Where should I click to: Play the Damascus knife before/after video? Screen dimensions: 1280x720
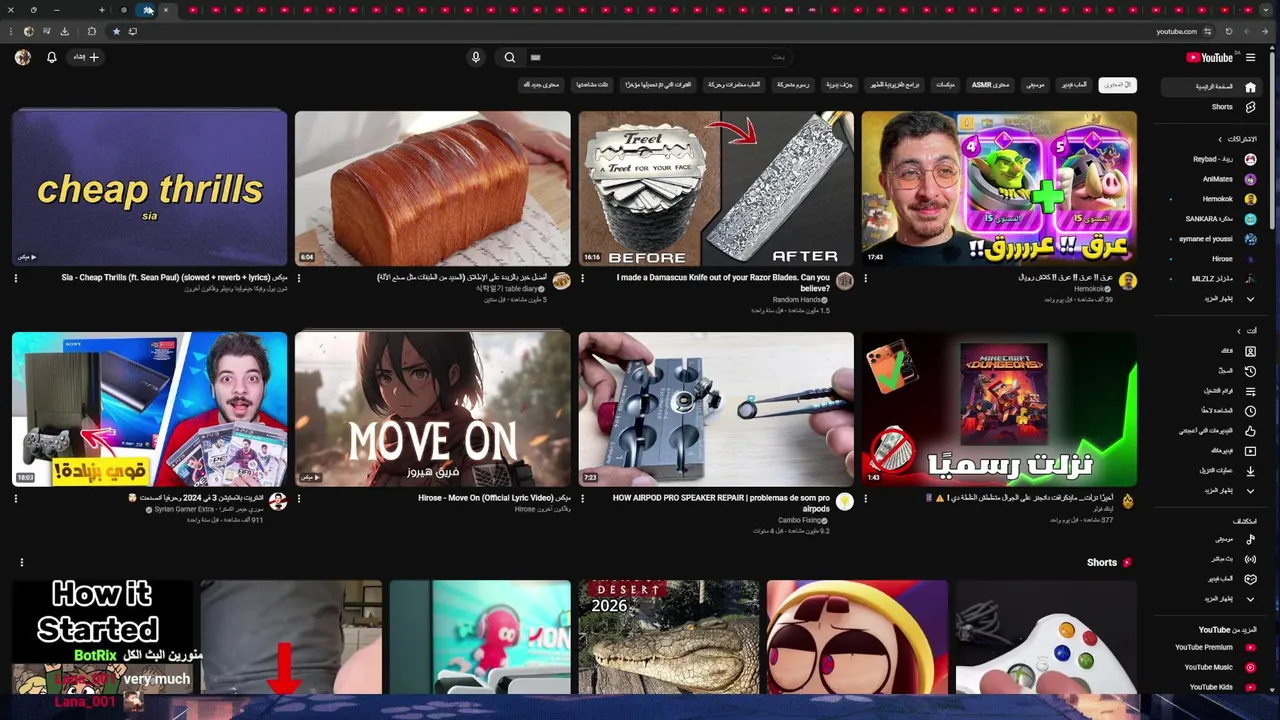[x=716, y=188]
